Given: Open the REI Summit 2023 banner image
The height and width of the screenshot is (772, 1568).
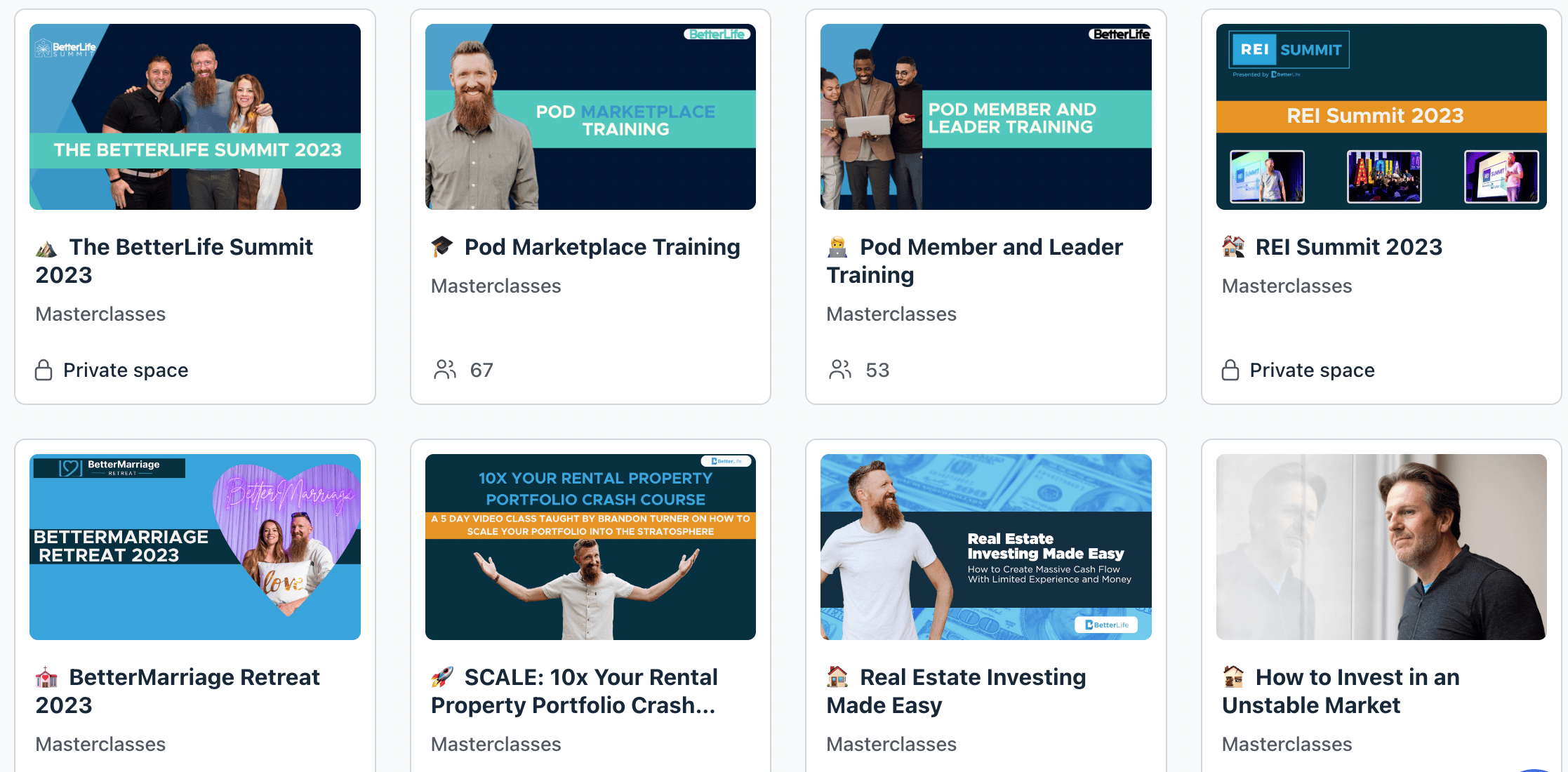Looking at the screenshot, I should tap(1381, 117).
